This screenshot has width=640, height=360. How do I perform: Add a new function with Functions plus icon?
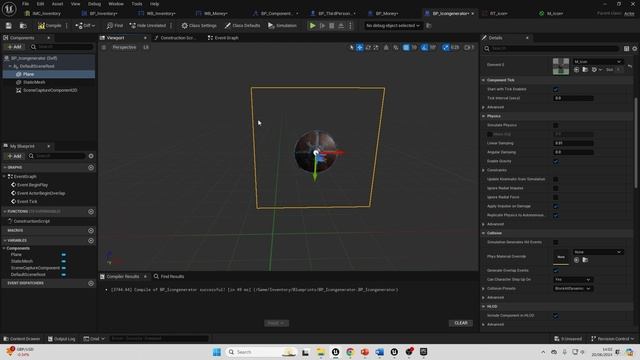[x=91, y=211]
